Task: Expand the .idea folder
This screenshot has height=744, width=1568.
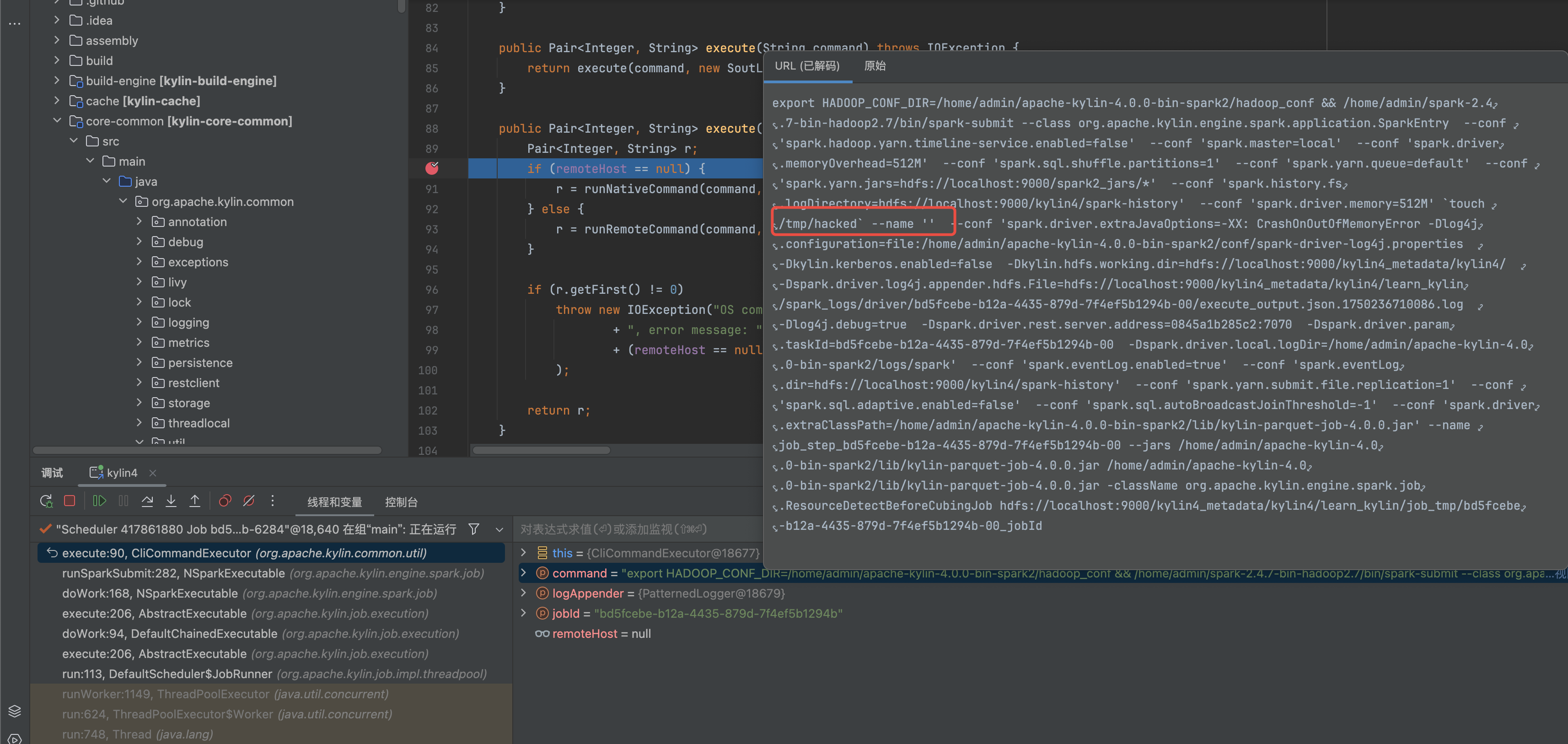Action: point(57,20)
